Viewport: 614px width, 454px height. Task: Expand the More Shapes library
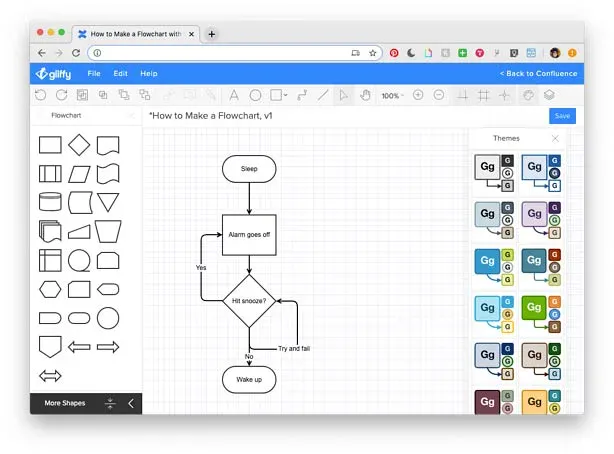point(65,404)
